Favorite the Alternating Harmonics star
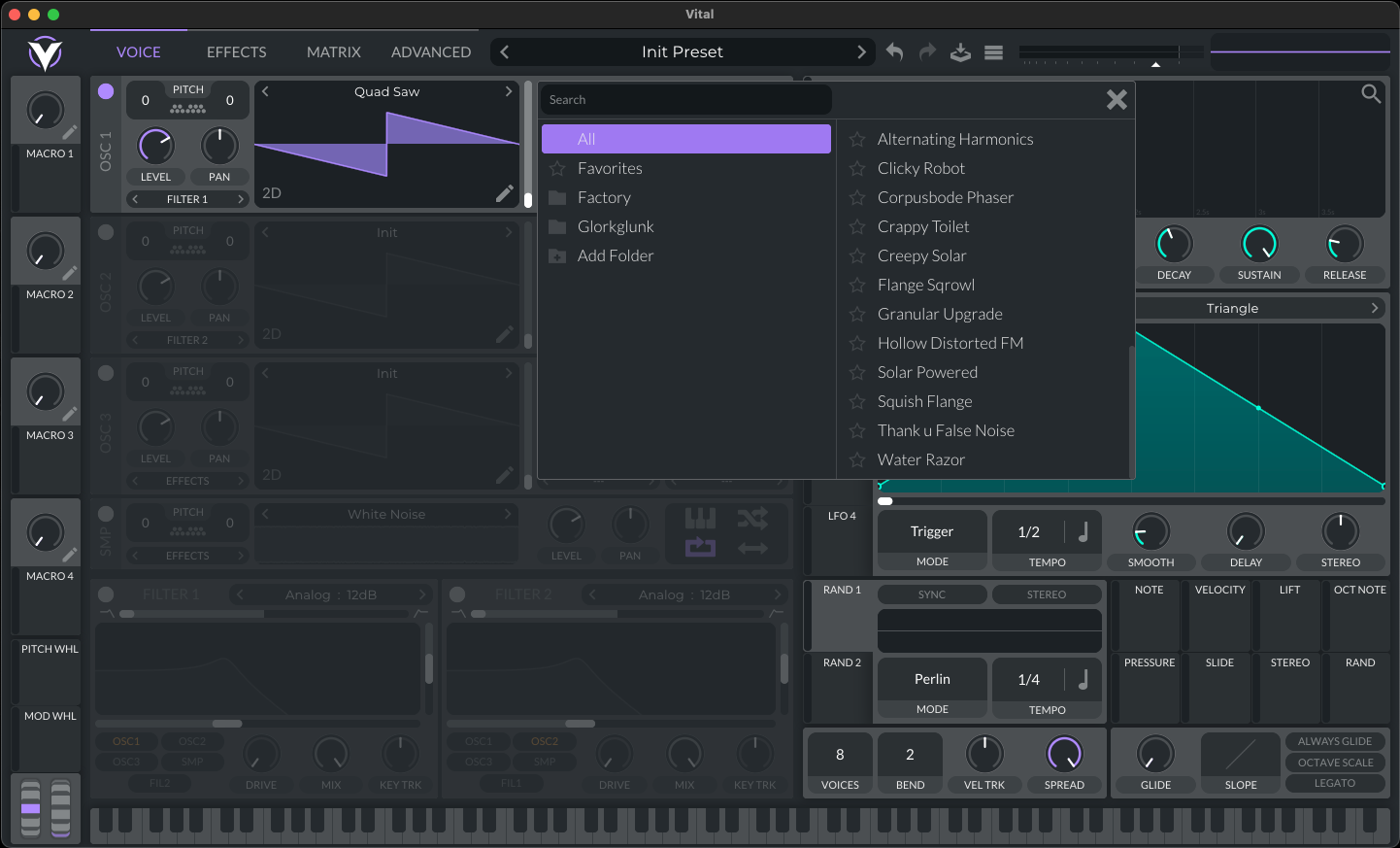The image size is (1400, 848). [857, 139]
